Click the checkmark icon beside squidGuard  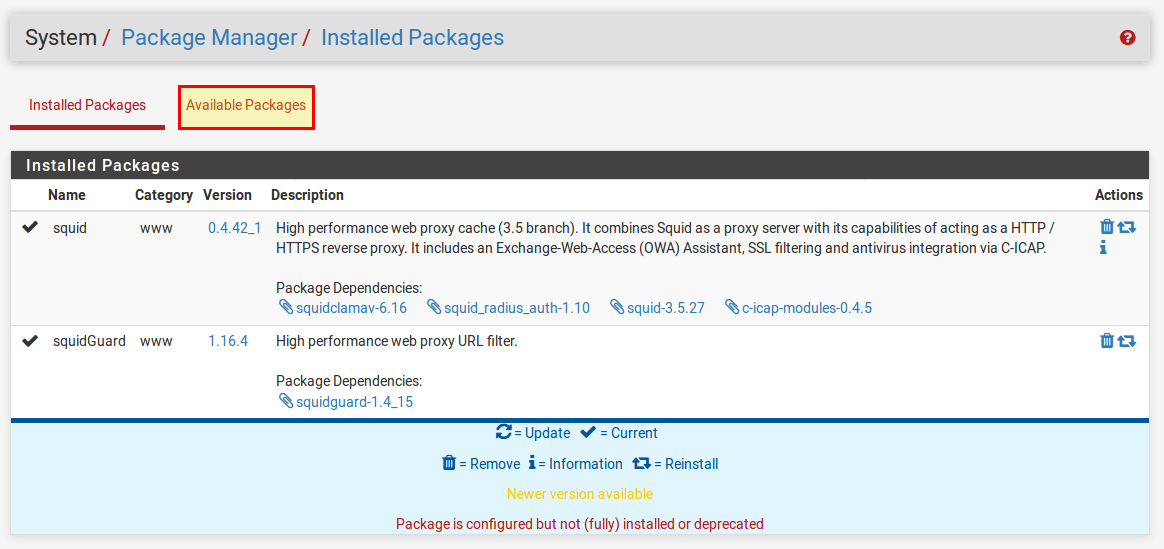tap(30, 341)
